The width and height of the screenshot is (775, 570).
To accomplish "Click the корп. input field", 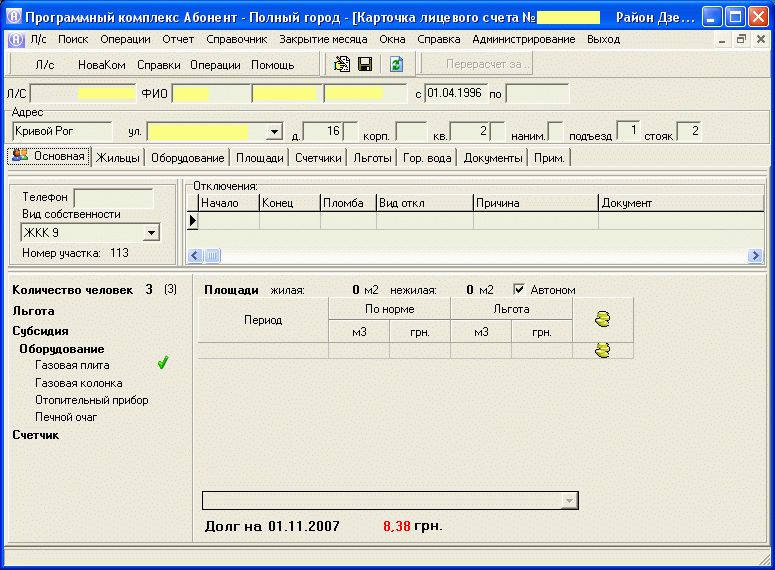I will (x=411, y=132).
